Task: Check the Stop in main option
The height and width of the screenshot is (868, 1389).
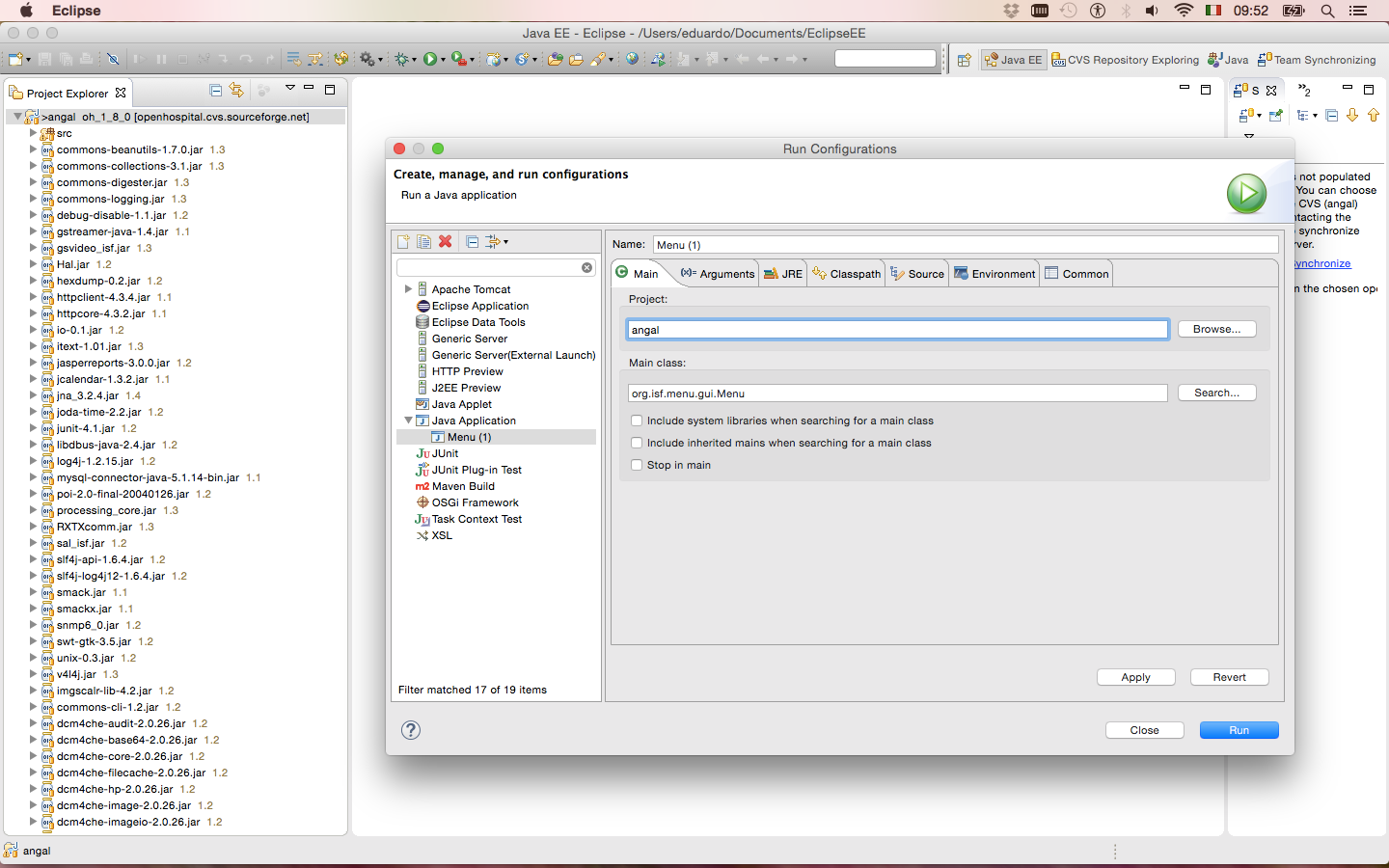Action: click(637, 465)
